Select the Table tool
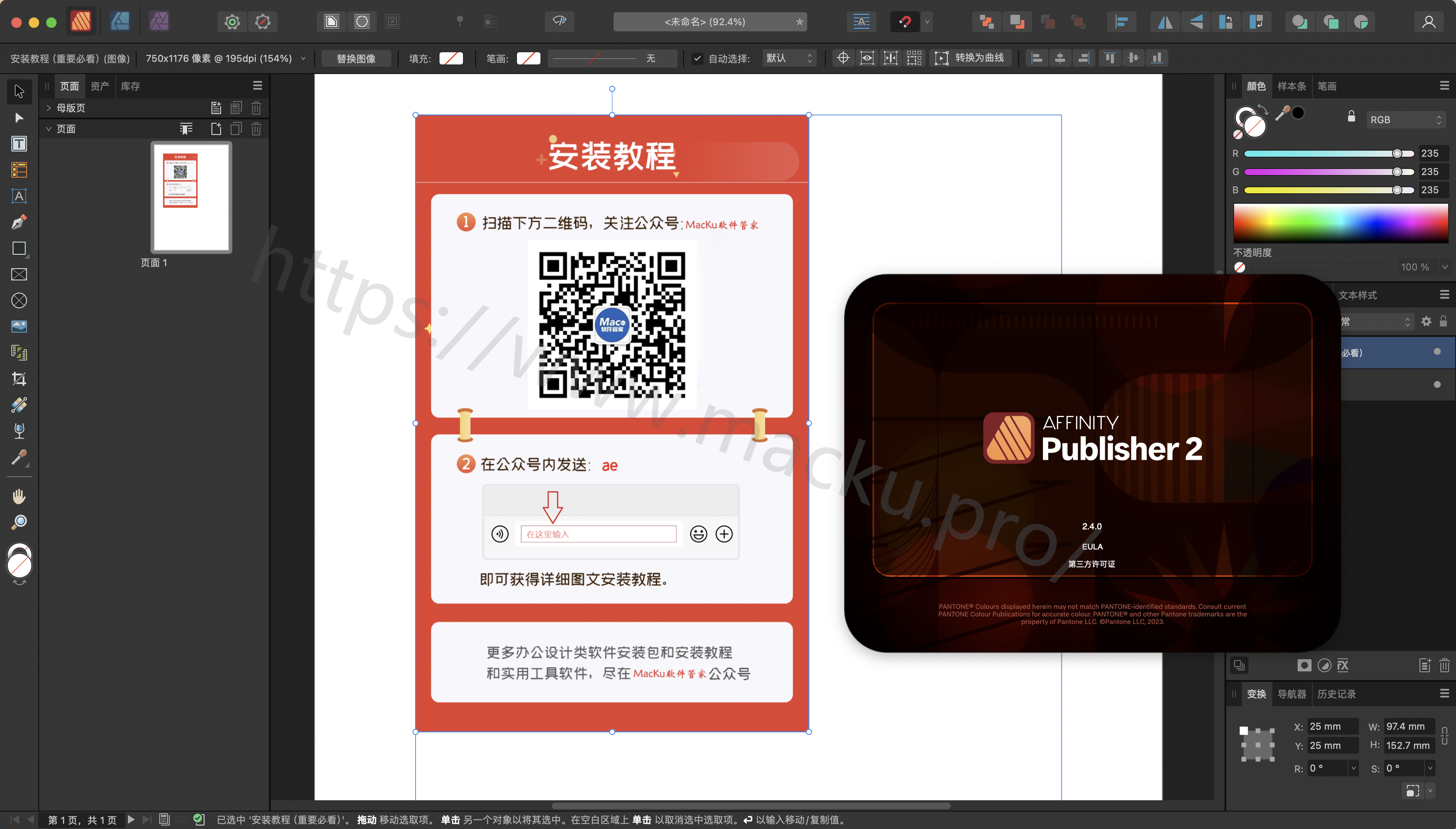This screenshot has width=1456, height=829. point(19,170)
